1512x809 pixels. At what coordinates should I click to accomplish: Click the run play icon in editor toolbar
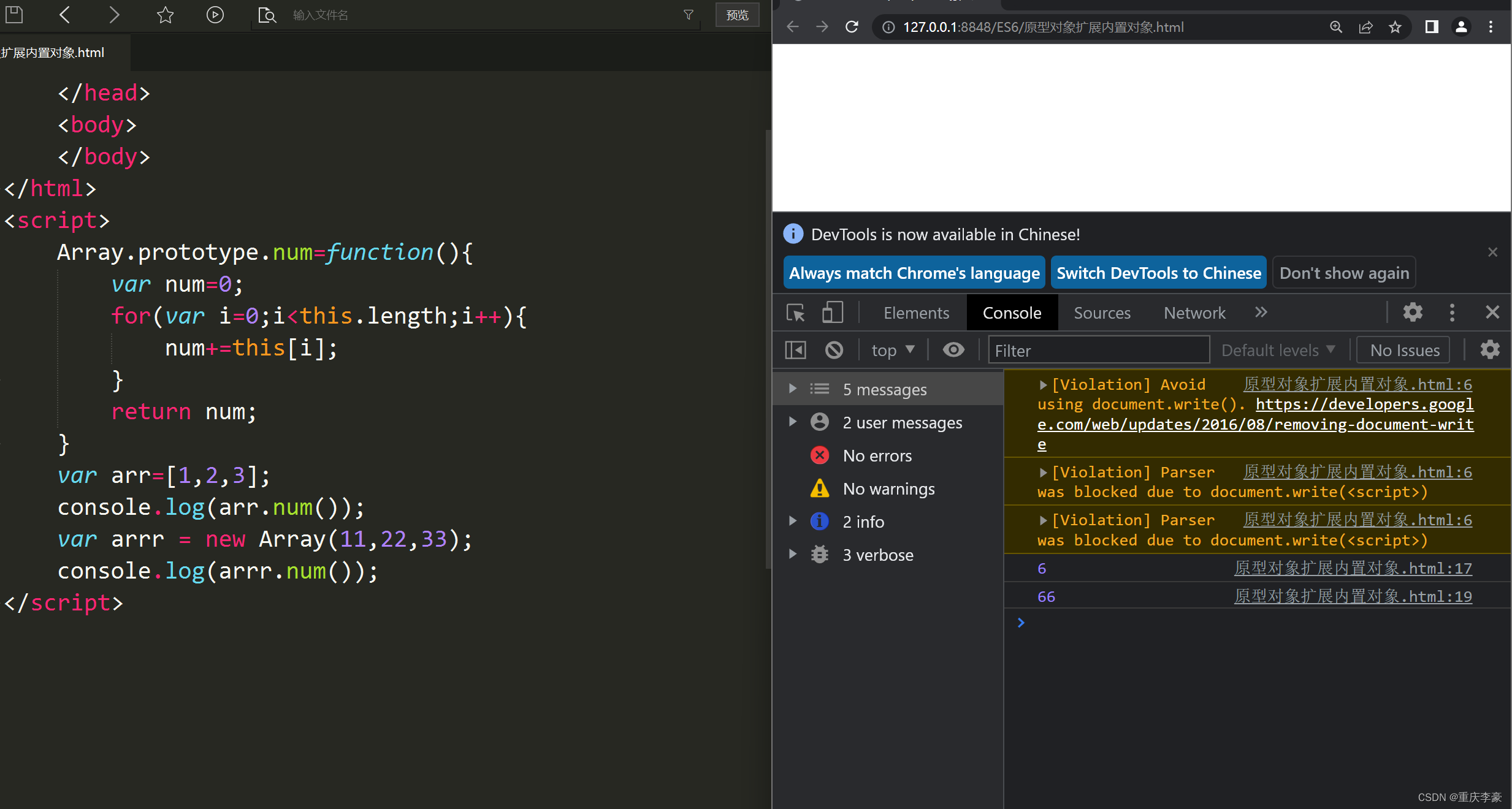[215, 15]
